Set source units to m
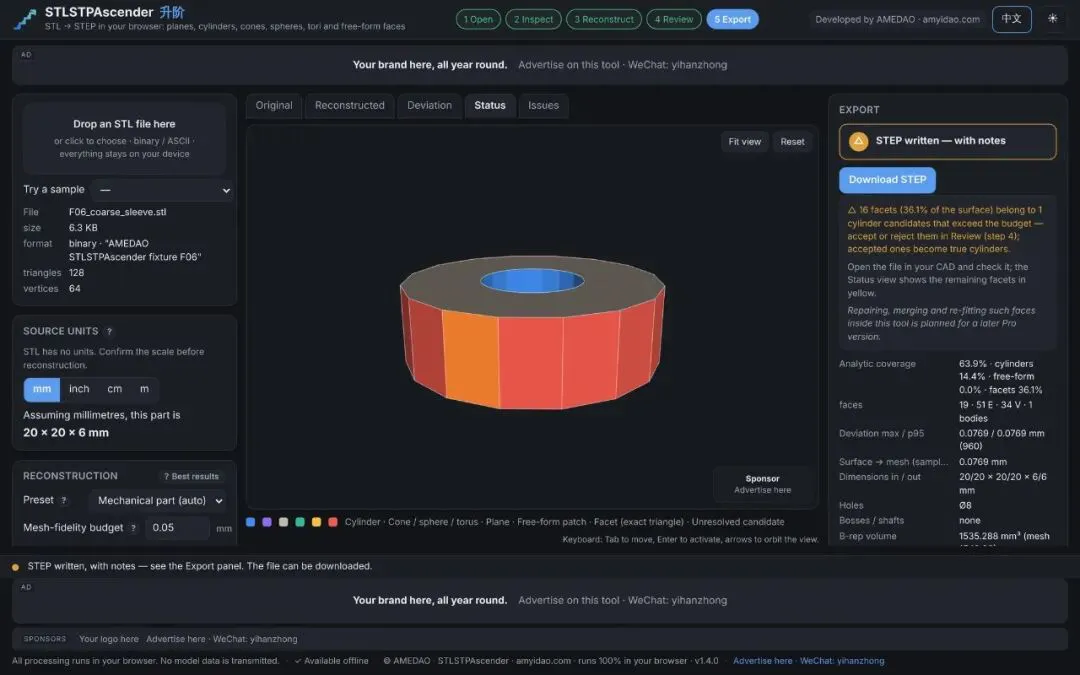1080x675 pixels. click(145, 389)
